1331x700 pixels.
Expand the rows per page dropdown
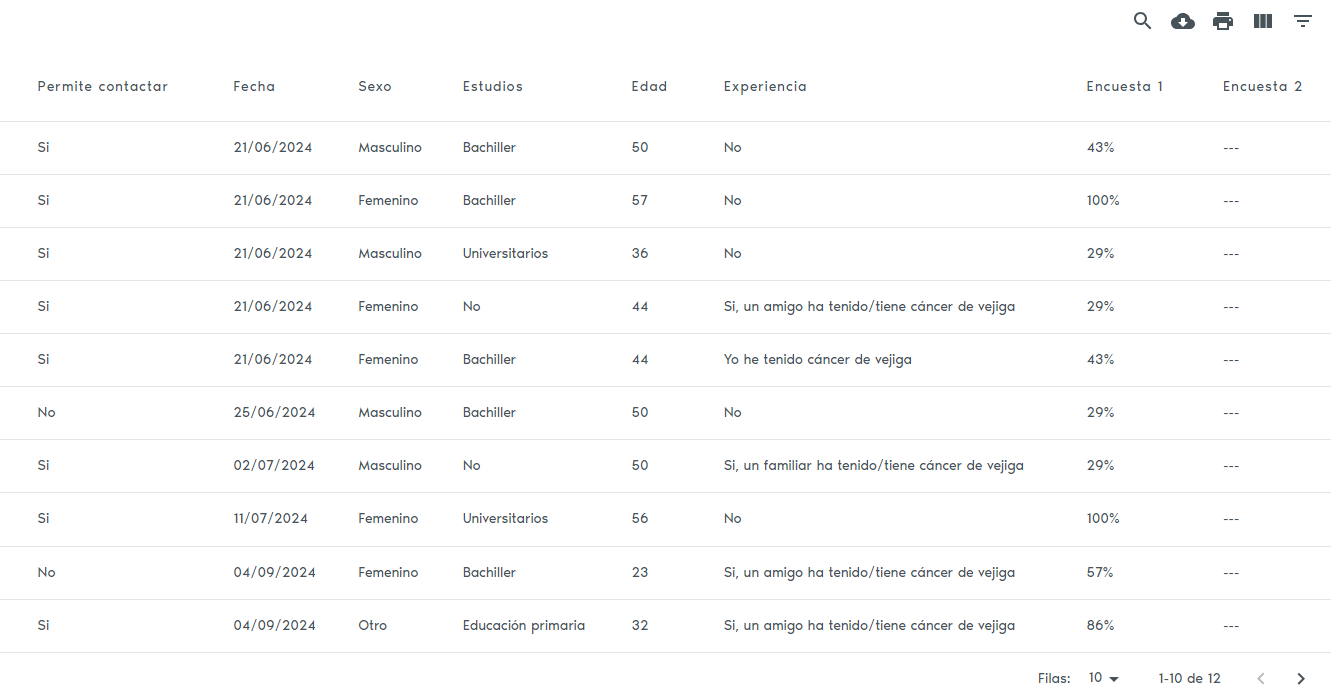tap(1104, 678)
